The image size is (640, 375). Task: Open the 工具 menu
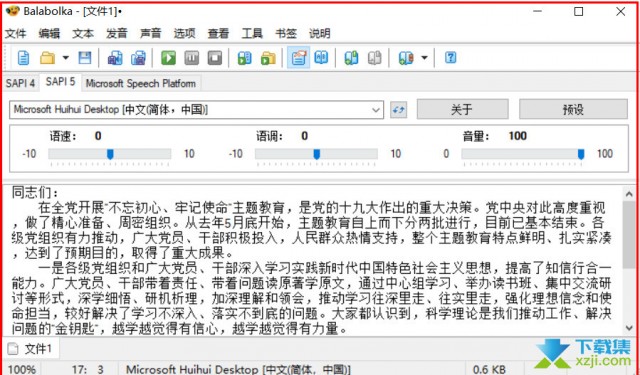[252, 33]
